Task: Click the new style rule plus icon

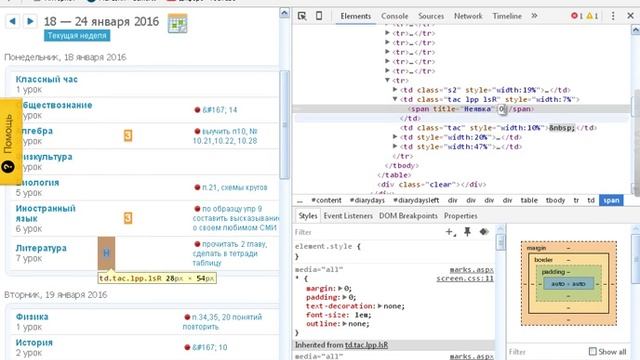Action: 450,232
